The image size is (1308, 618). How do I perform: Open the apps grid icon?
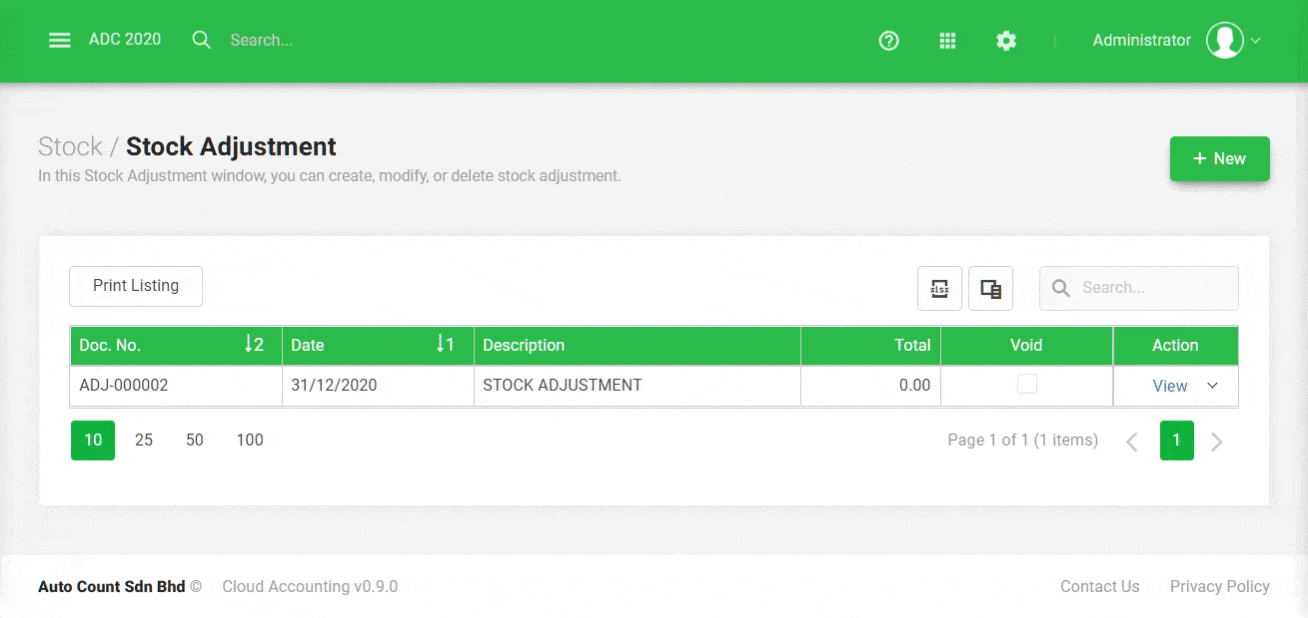click(x=947, y=41)
